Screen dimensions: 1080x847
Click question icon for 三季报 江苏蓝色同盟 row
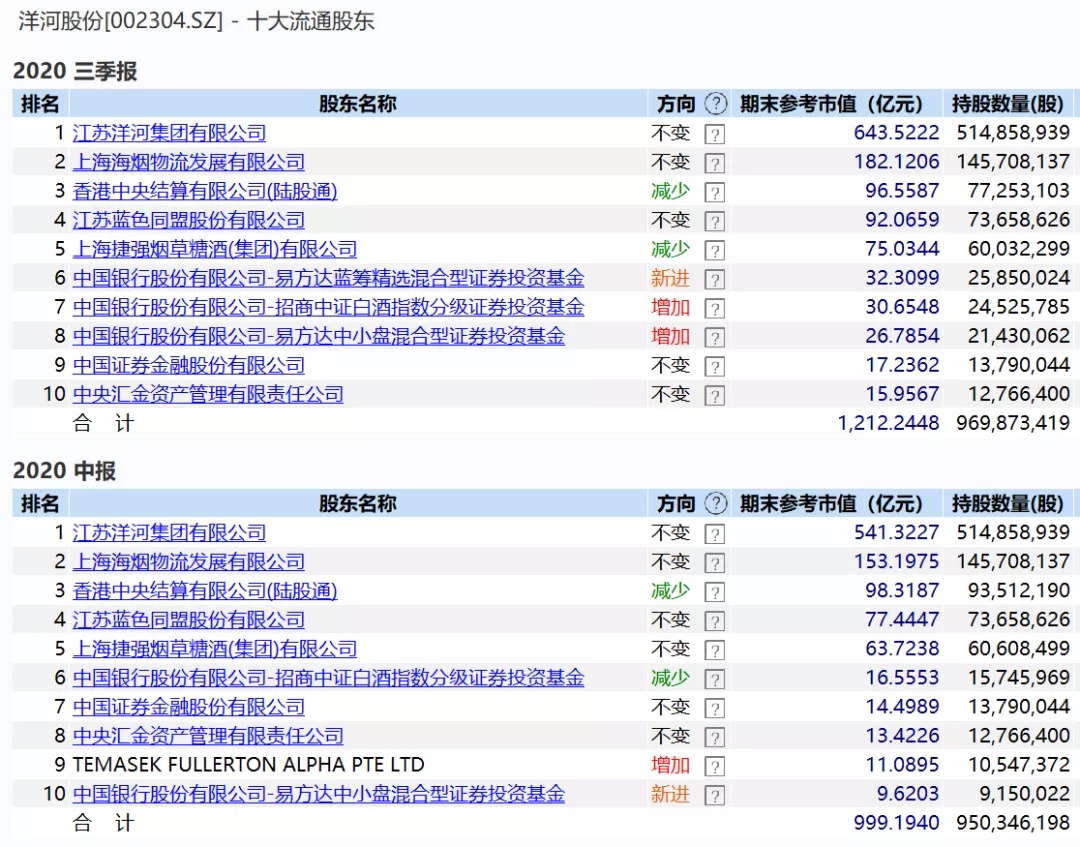714,221
